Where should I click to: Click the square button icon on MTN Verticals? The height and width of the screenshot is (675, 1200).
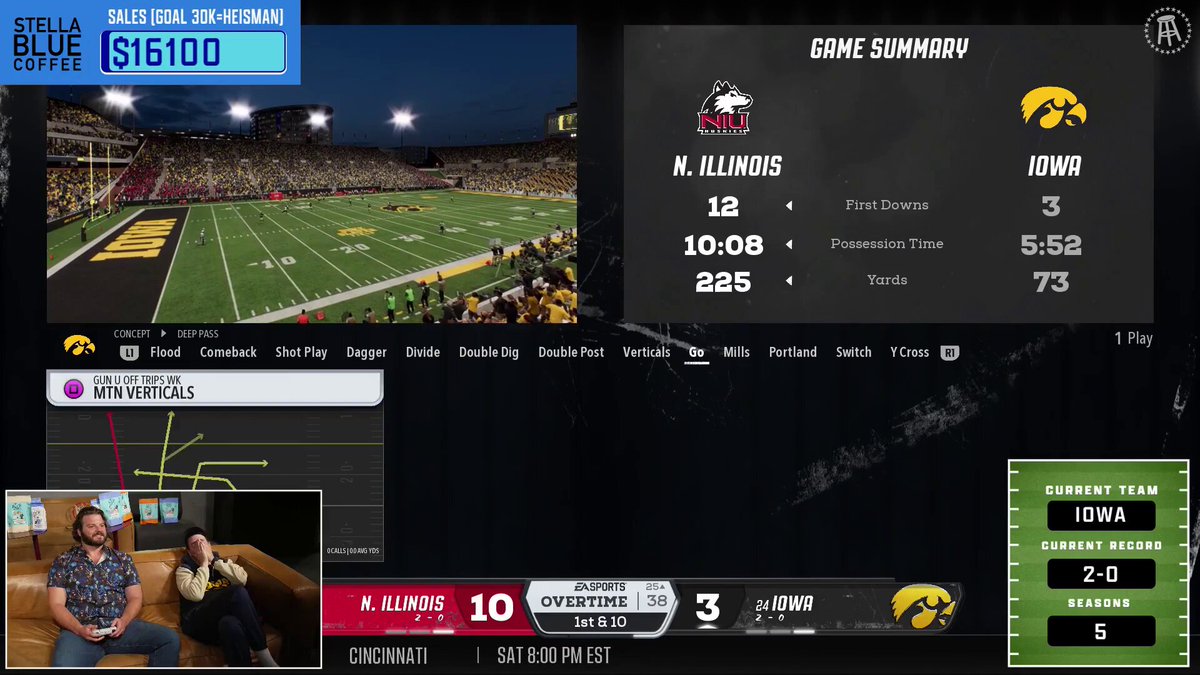click(73, 389)
